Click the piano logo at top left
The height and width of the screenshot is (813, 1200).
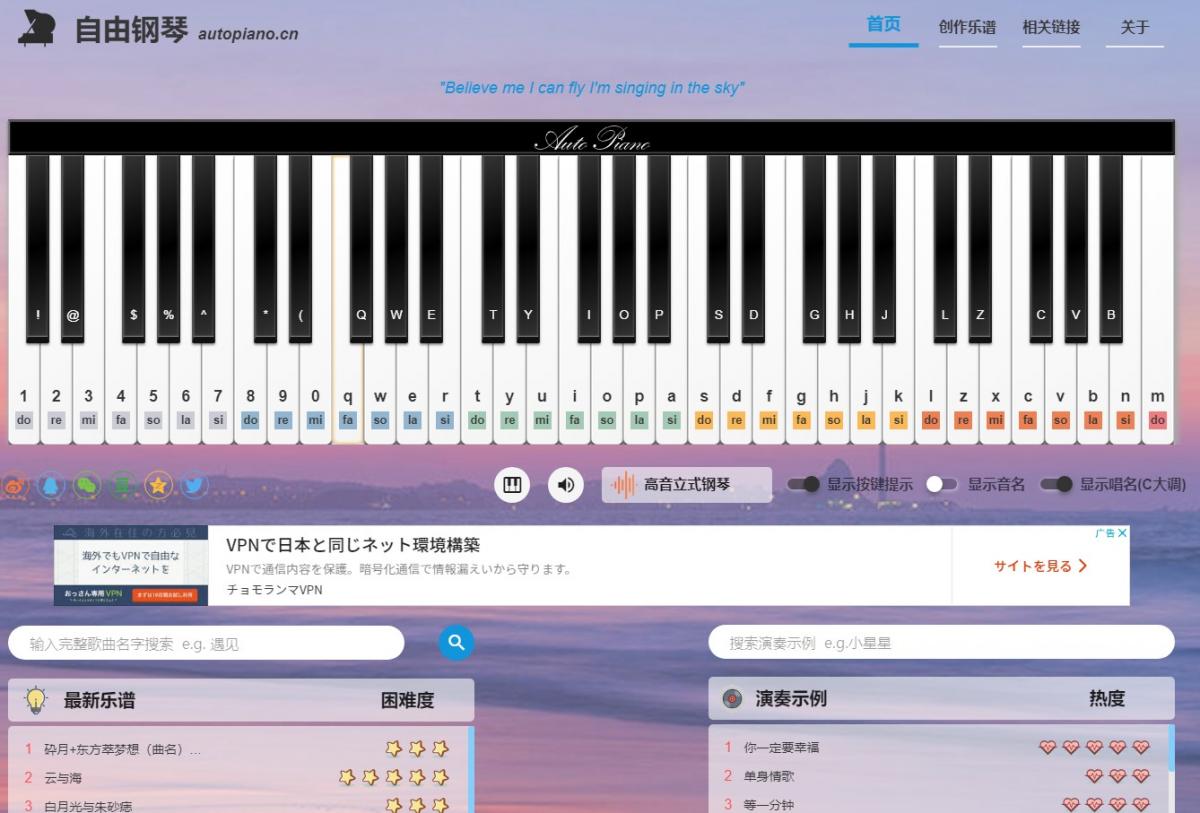click(x=38, y=28)
